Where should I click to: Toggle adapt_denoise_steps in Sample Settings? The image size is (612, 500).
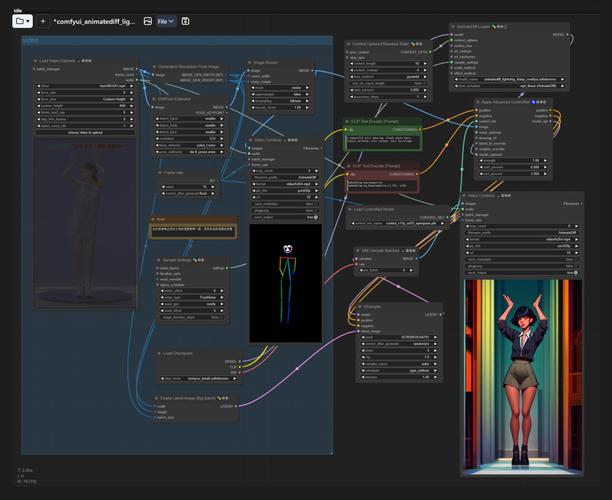click(x=192, y=317)
